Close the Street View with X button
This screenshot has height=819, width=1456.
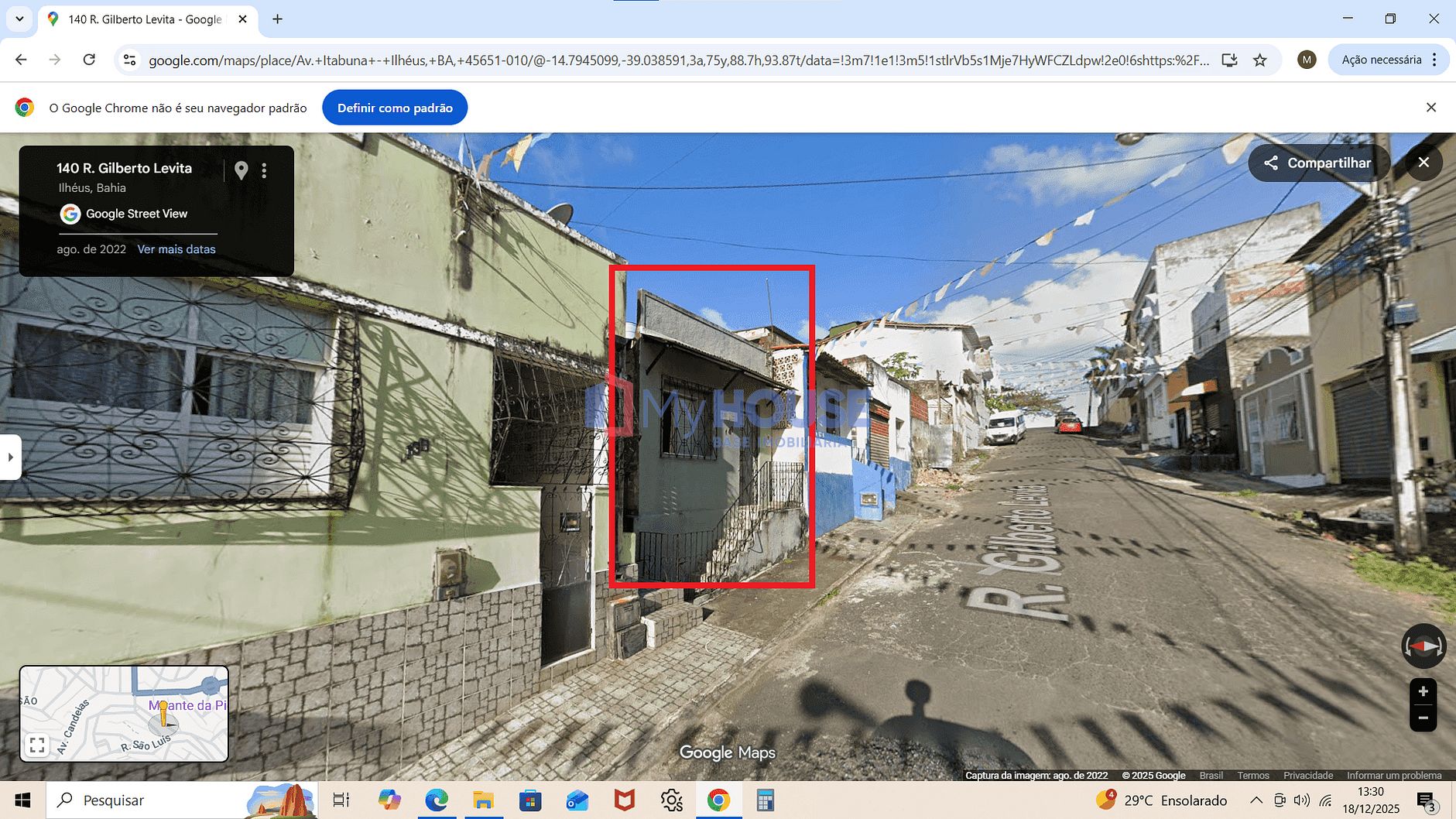(1423, 163)
